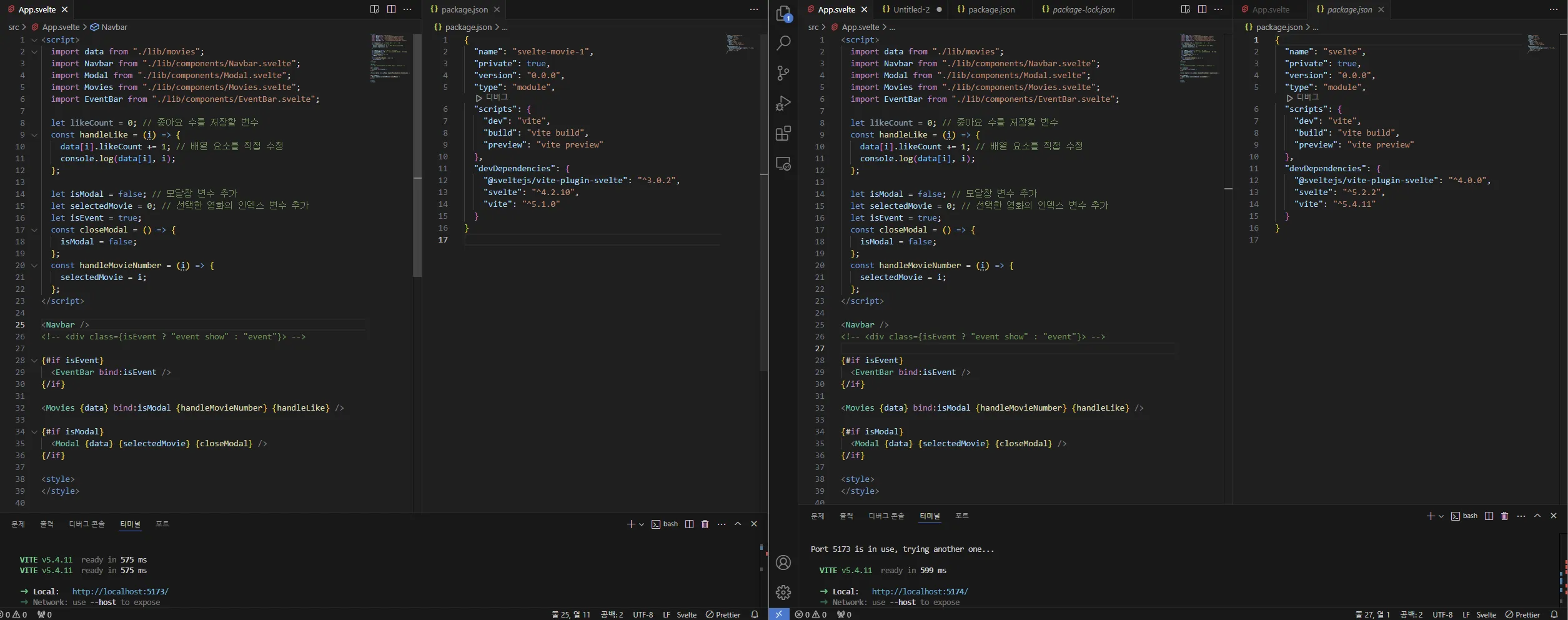1568x620 pixels.
Task: Switch to Untitled-2 tab in right window
Action: point(911,9)
